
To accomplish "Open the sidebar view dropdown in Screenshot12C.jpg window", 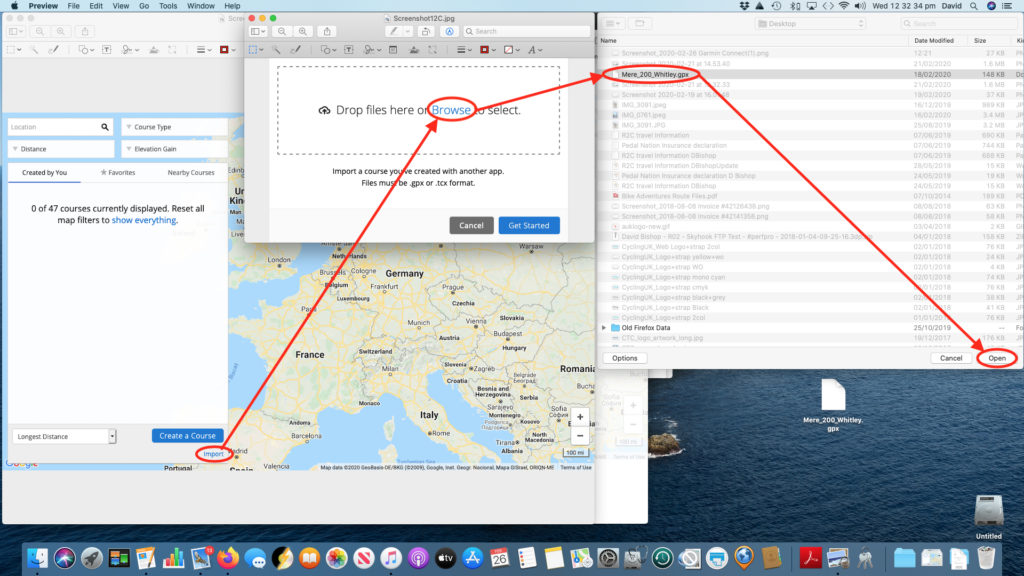I will 257,31.
